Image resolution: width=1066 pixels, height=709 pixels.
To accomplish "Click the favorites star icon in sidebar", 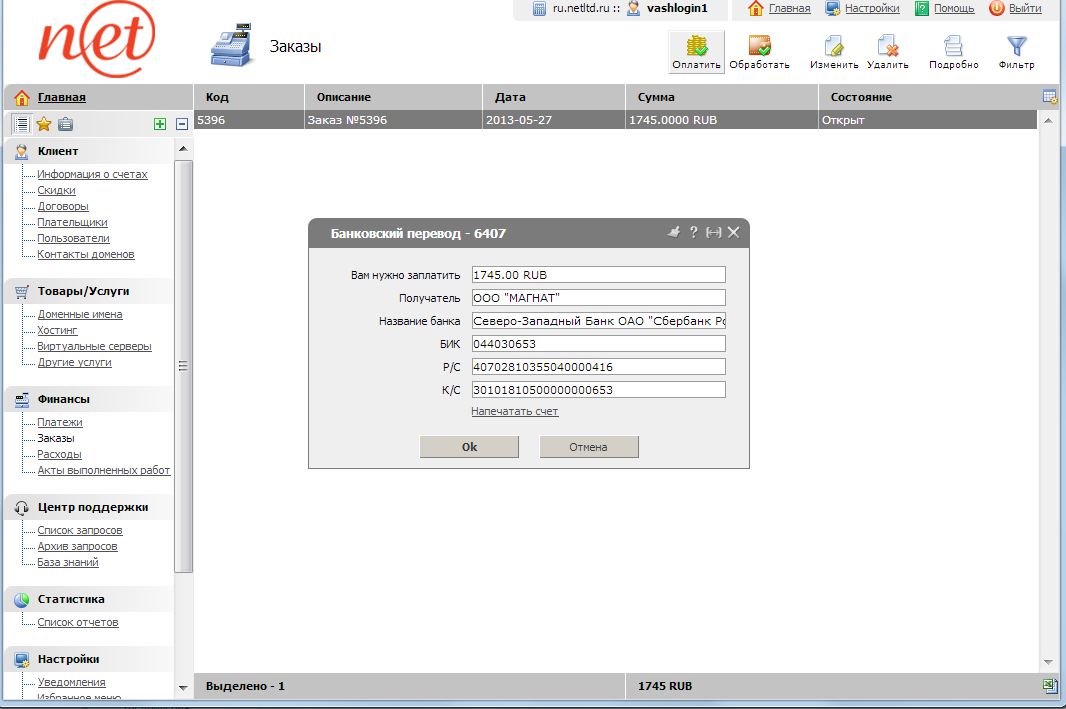I will click(x=44, y=124).
